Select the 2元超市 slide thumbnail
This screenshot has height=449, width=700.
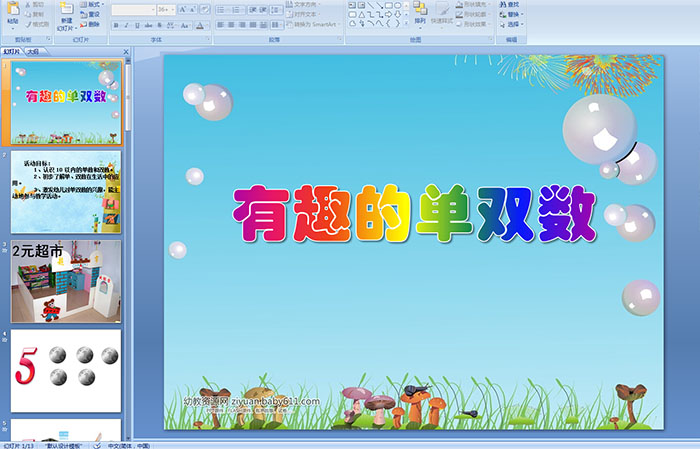tap(66, 279)
